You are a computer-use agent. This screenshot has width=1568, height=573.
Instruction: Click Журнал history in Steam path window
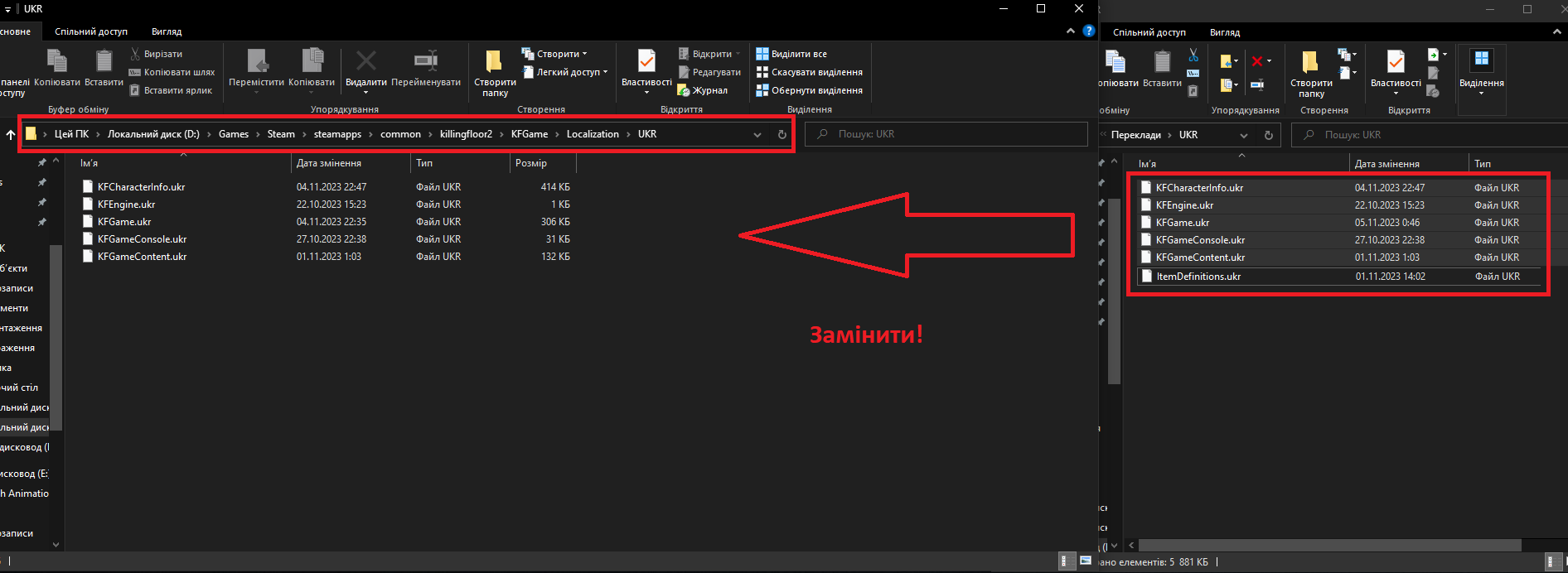pos(703,90)
